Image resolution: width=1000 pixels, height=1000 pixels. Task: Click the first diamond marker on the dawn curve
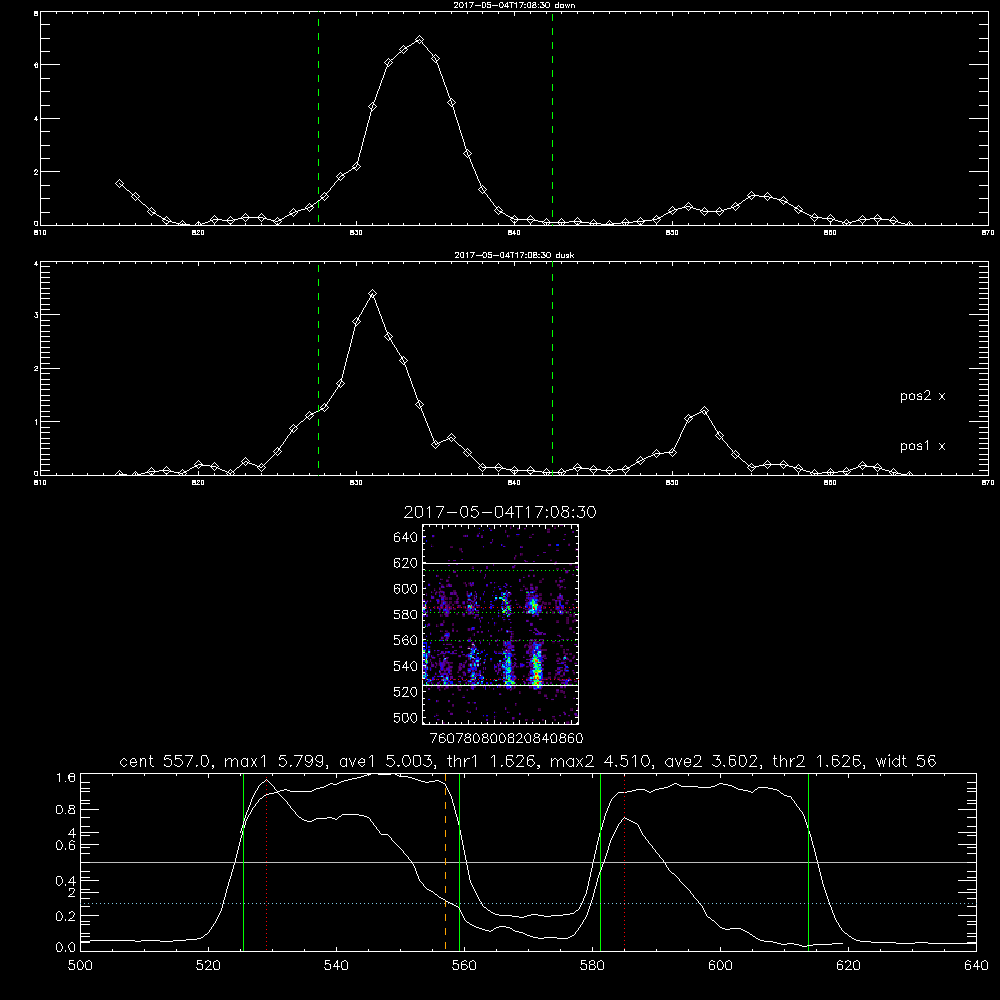[x=119, y=183]
